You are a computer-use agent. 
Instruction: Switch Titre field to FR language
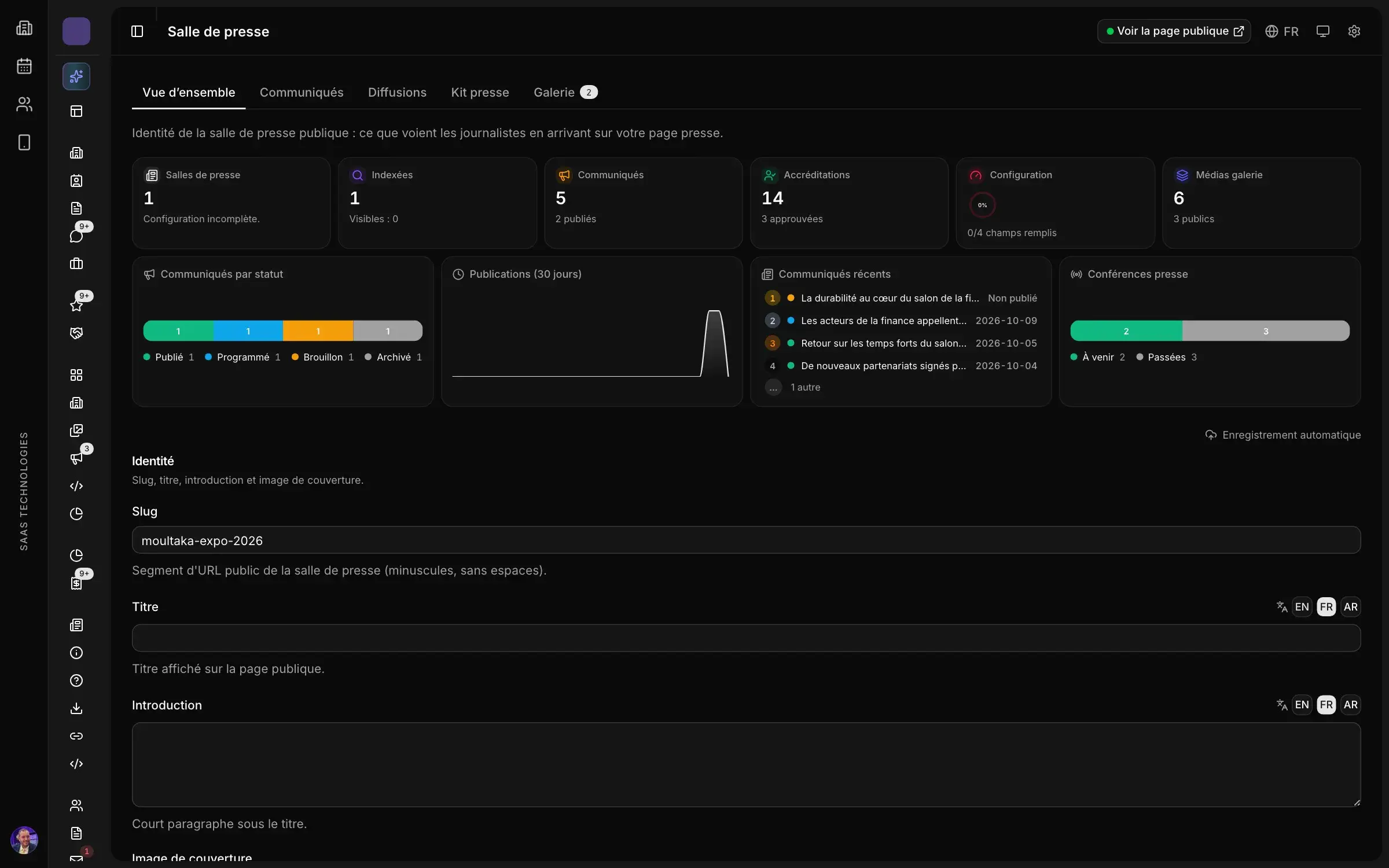pos(1326,607)
